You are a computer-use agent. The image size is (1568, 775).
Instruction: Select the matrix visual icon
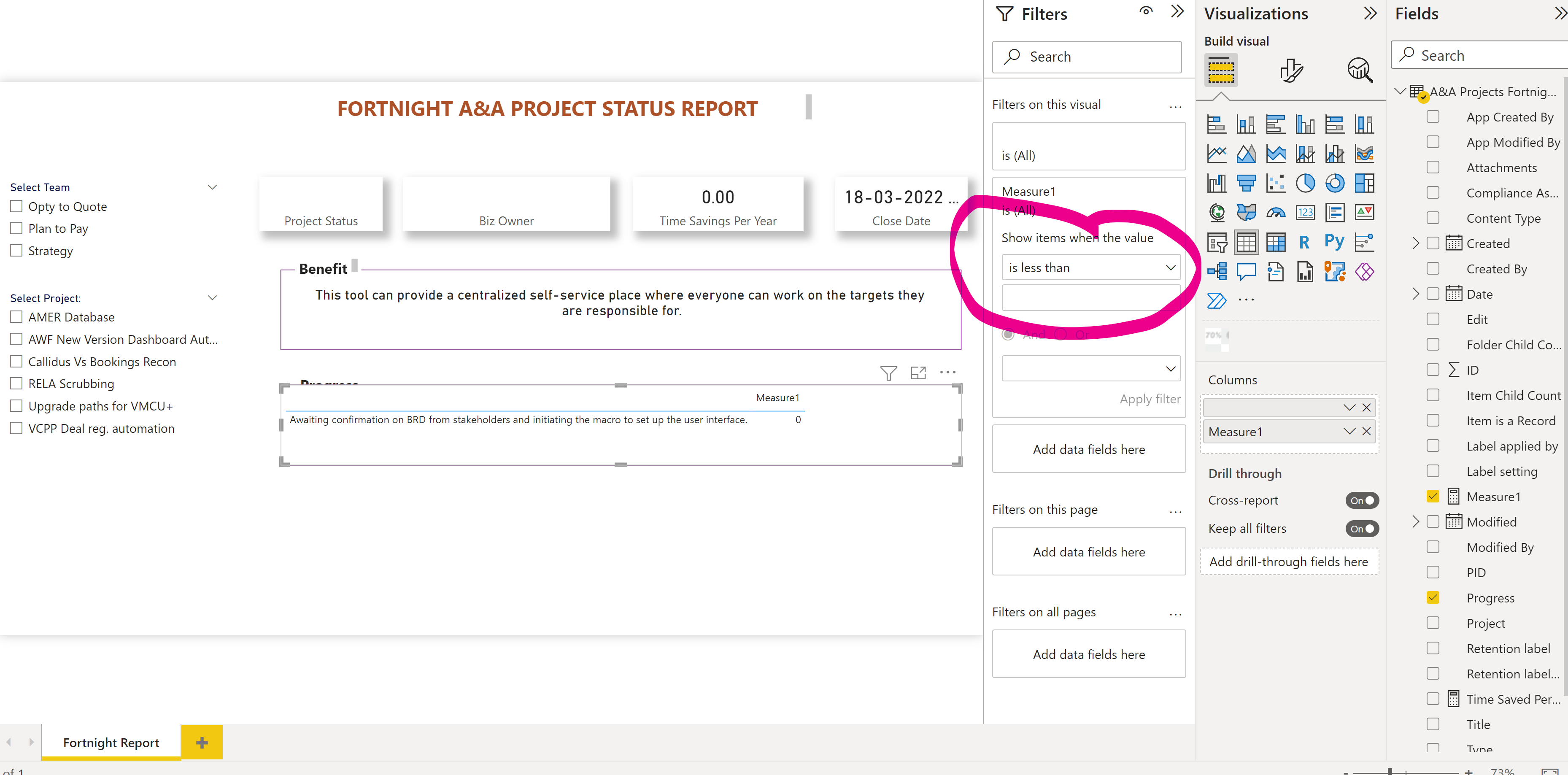tap(1275, 242)
